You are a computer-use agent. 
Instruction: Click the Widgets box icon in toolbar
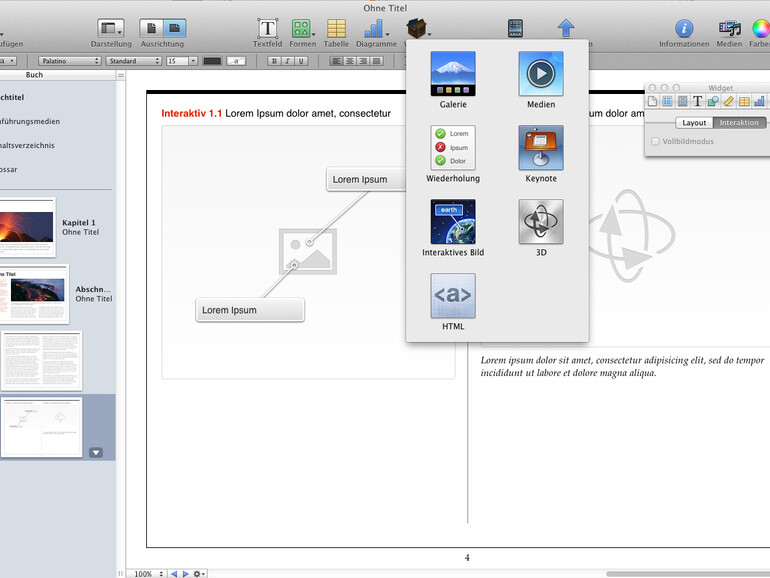pos(416,28)
